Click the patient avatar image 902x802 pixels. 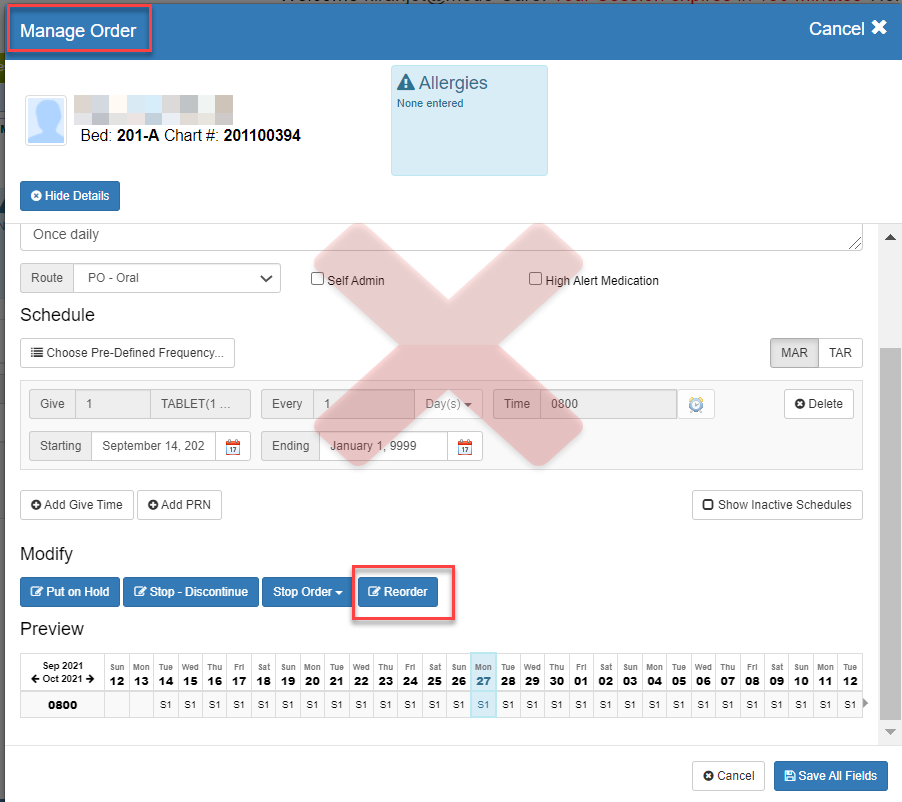point(46,121)
